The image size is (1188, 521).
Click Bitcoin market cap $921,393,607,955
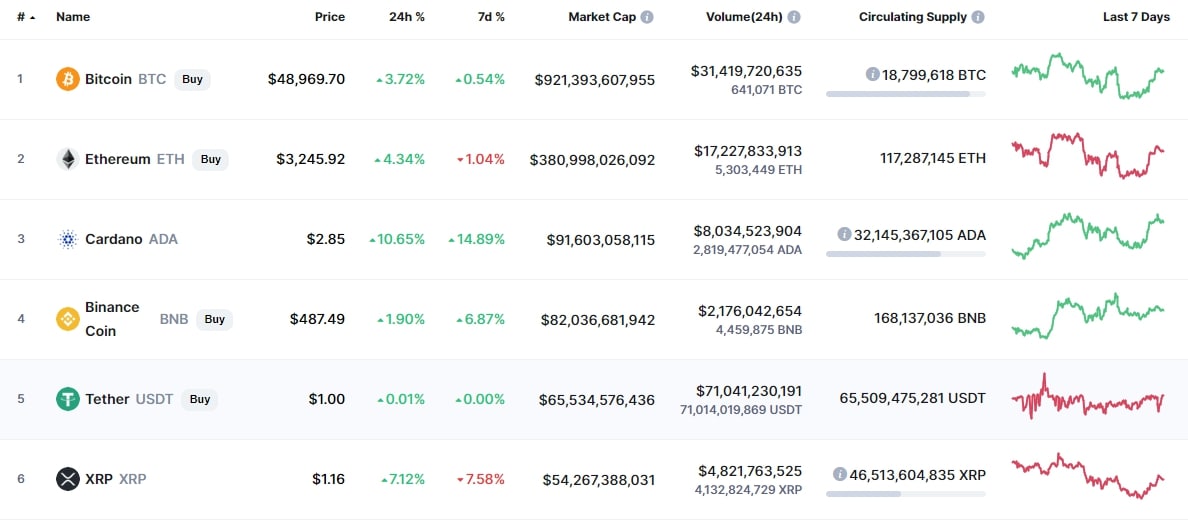point(595,80)
